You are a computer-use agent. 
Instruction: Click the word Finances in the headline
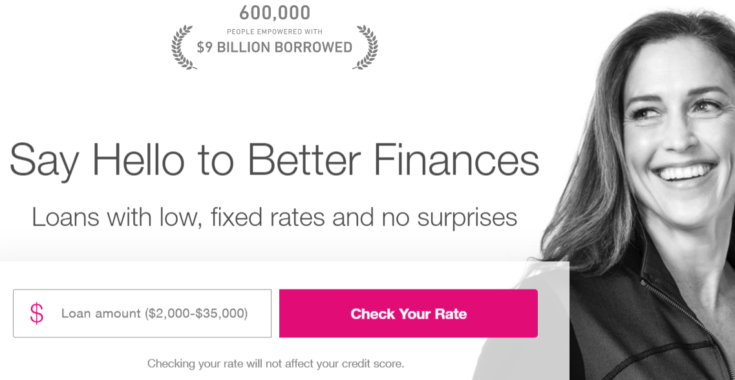point(457,158)
